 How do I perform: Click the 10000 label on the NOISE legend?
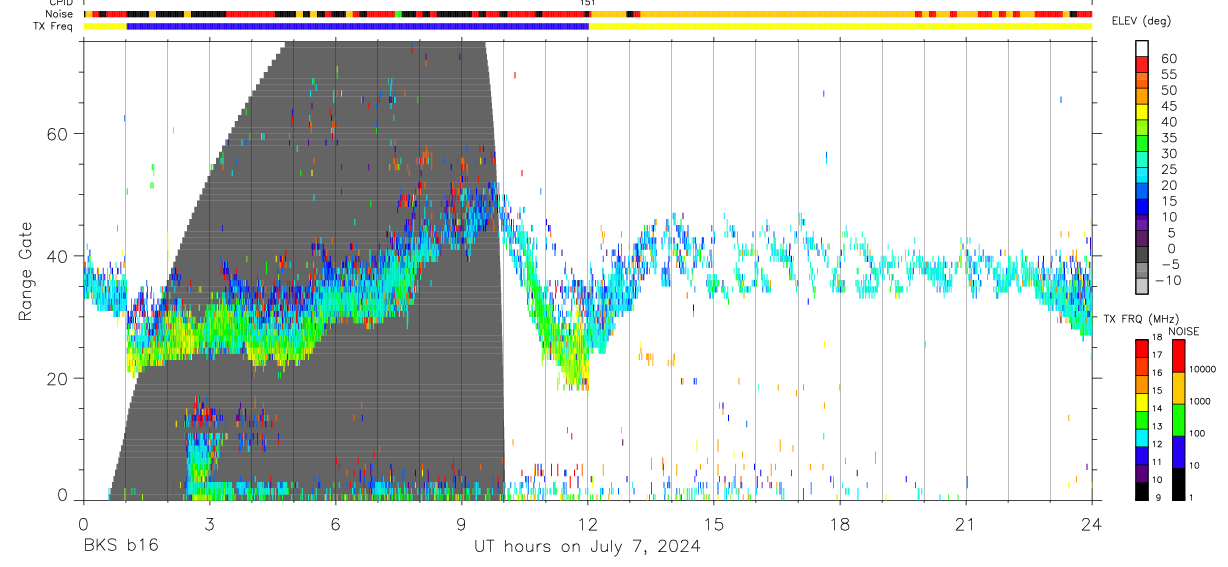coord(1203,369)
